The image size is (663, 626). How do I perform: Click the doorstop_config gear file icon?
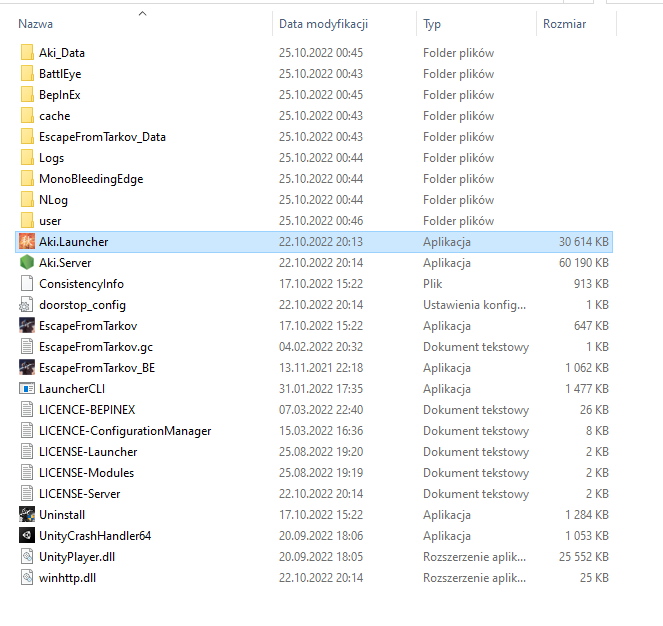coord(27,305)
